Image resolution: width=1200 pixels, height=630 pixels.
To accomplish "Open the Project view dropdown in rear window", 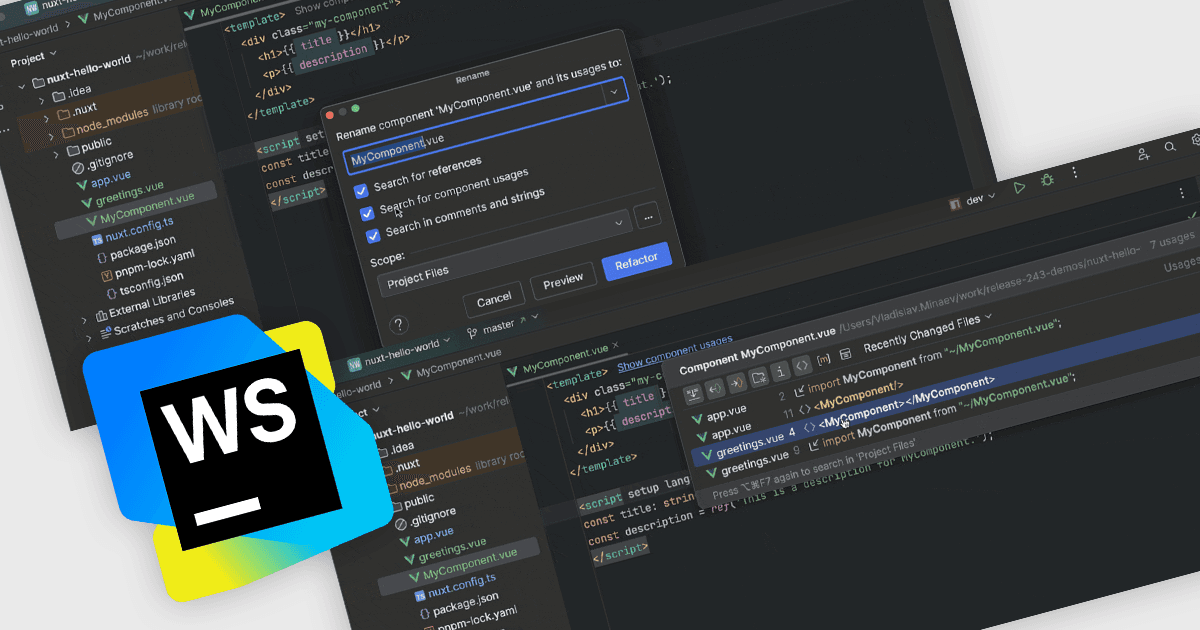I will [53, 53].
